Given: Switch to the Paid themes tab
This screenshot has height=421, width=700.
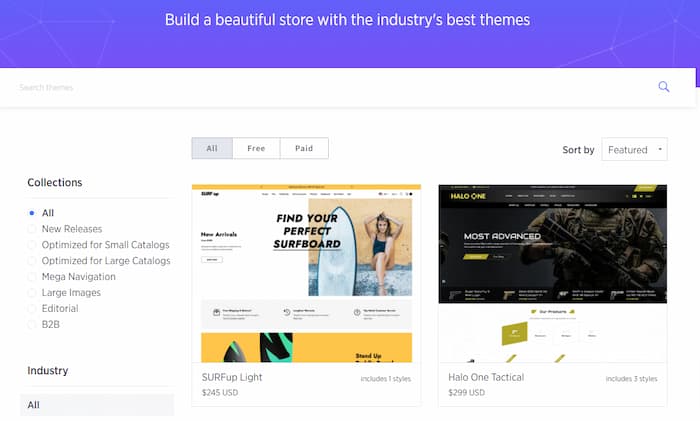Looking at the screenshot, I should [304, 148].
